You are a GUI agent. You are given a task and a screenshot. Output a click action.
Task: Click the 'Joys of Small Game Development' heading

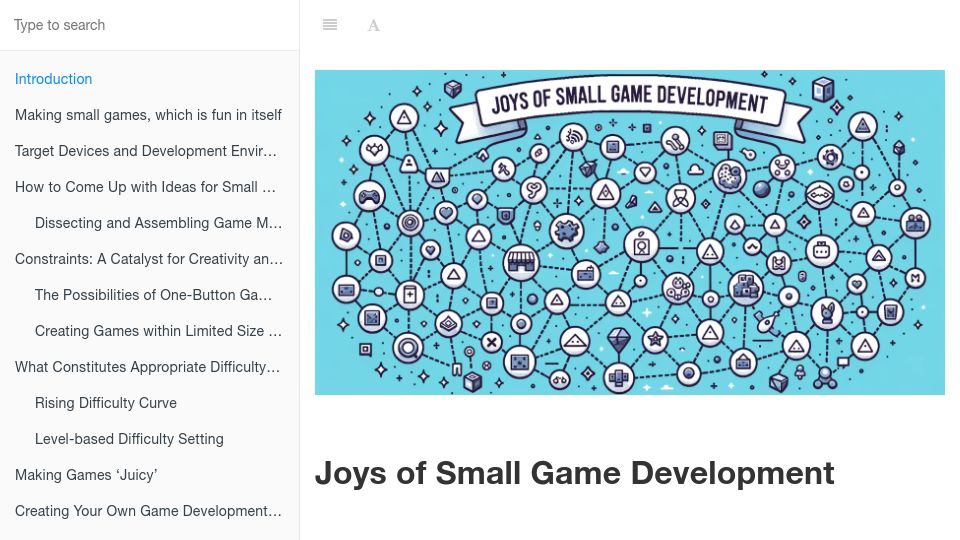(574, 473)
